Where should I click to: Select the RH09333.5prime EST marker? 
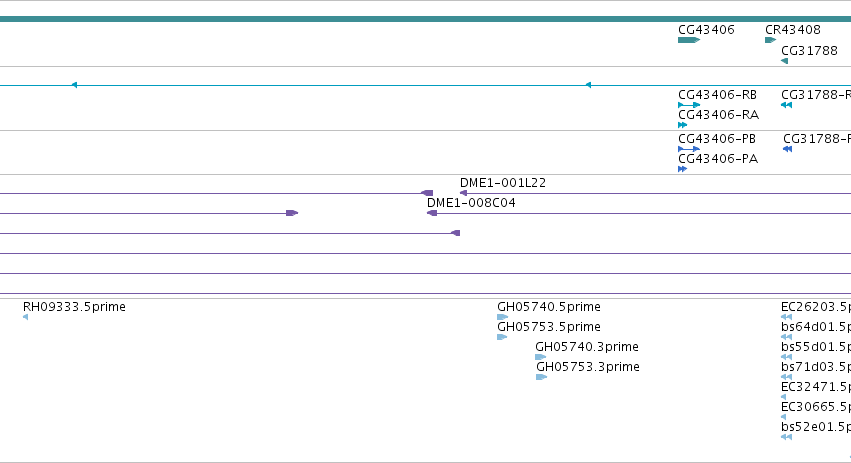click(x=26, y=317)
